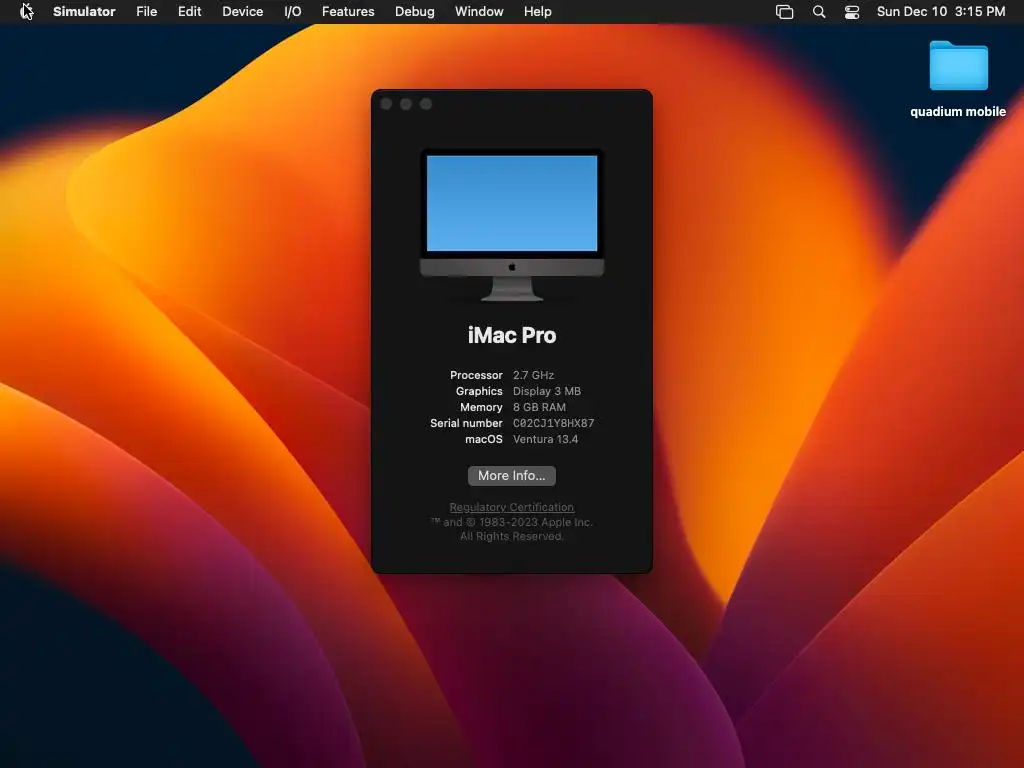Click the Graphics value Display 3 MB
This screenshot has width=1024, height=768.
pos(547,391)
